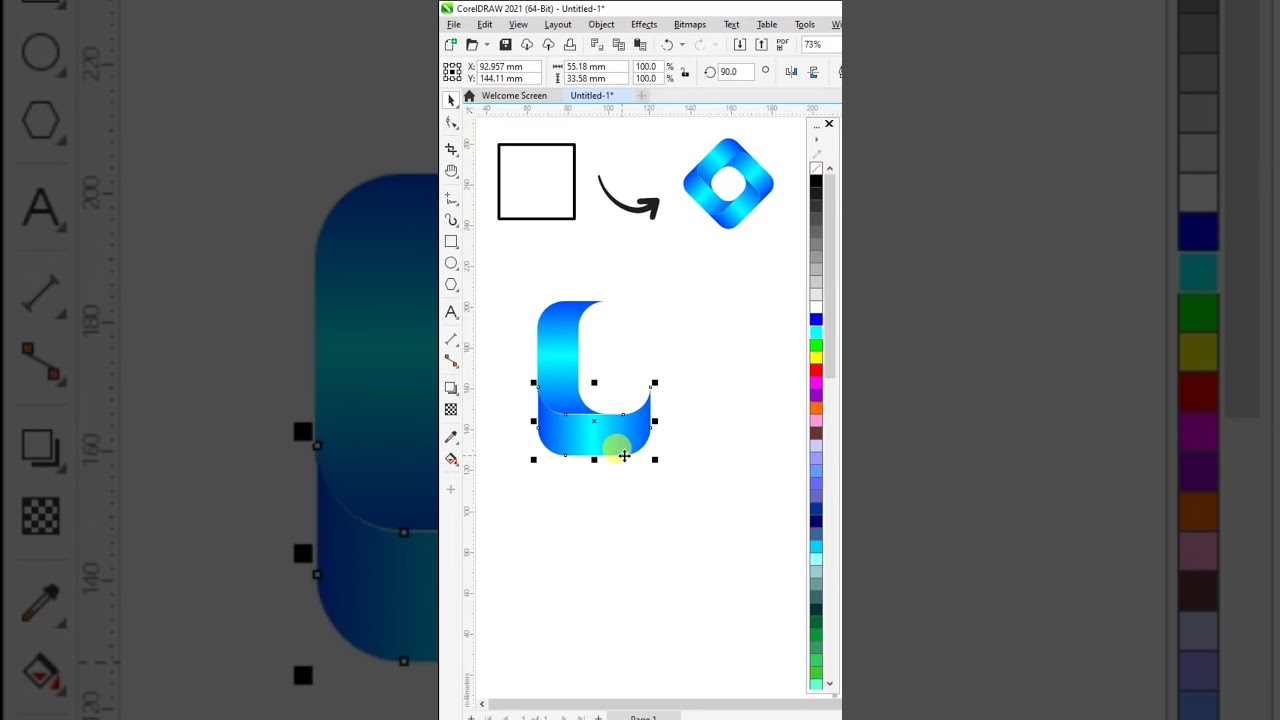This screenshot has width=1280, height=720.
Task: Select the Shape tool
Action: (x=451, y=122)
